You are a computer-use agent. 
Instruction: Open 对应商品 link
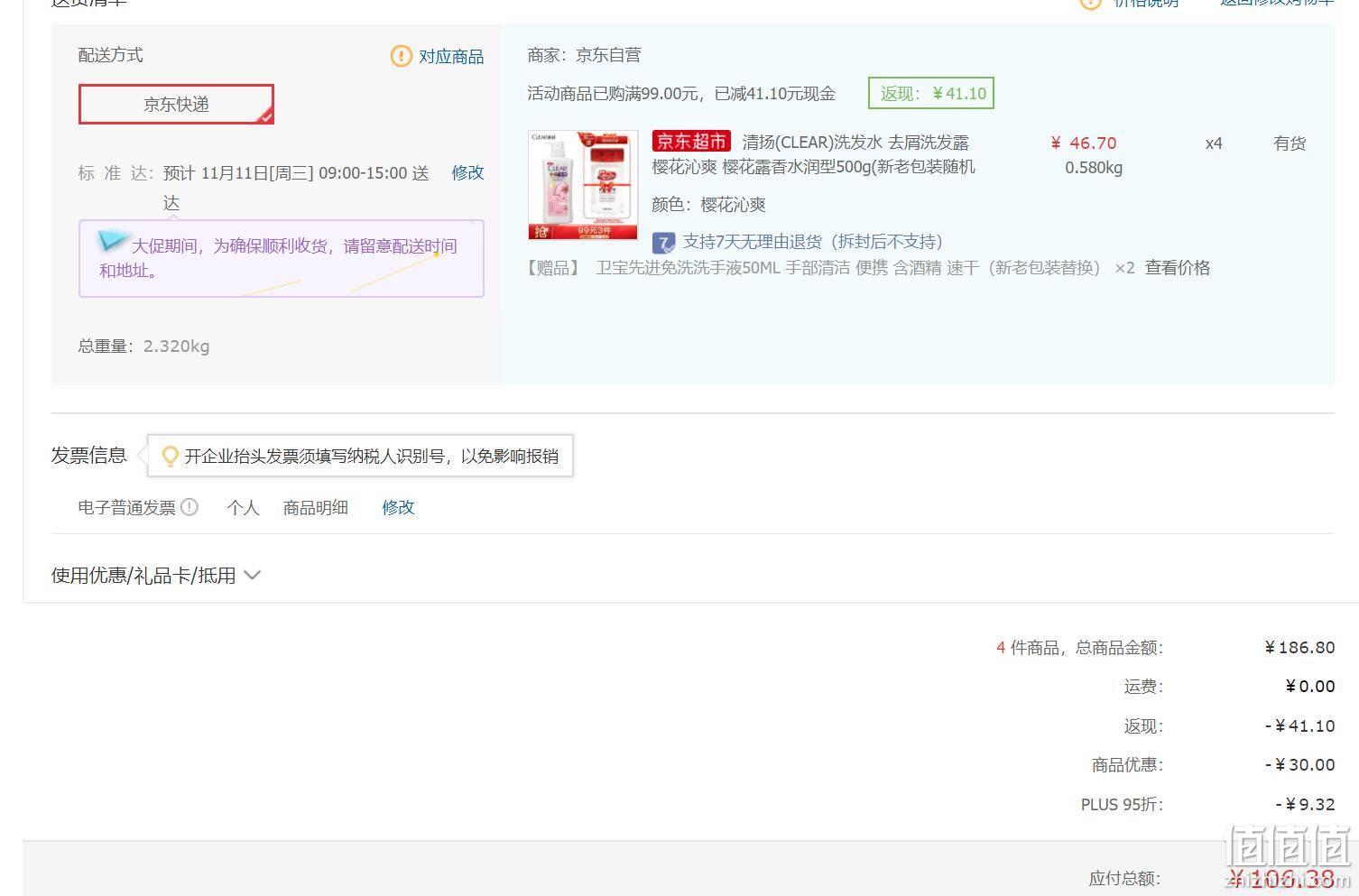coord(451,57)
